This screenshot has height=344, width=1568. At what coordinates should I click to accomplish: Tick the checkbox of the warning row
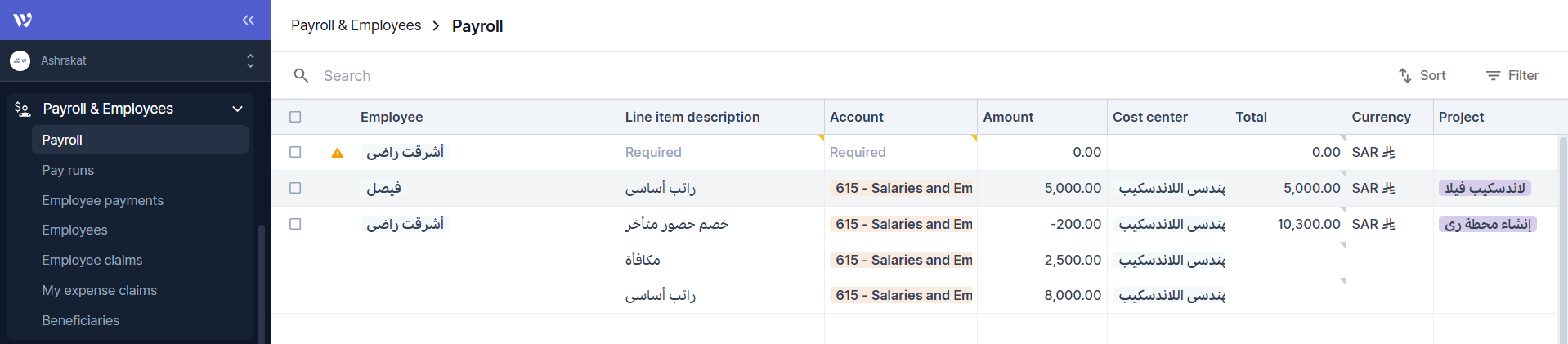(295, 152)
